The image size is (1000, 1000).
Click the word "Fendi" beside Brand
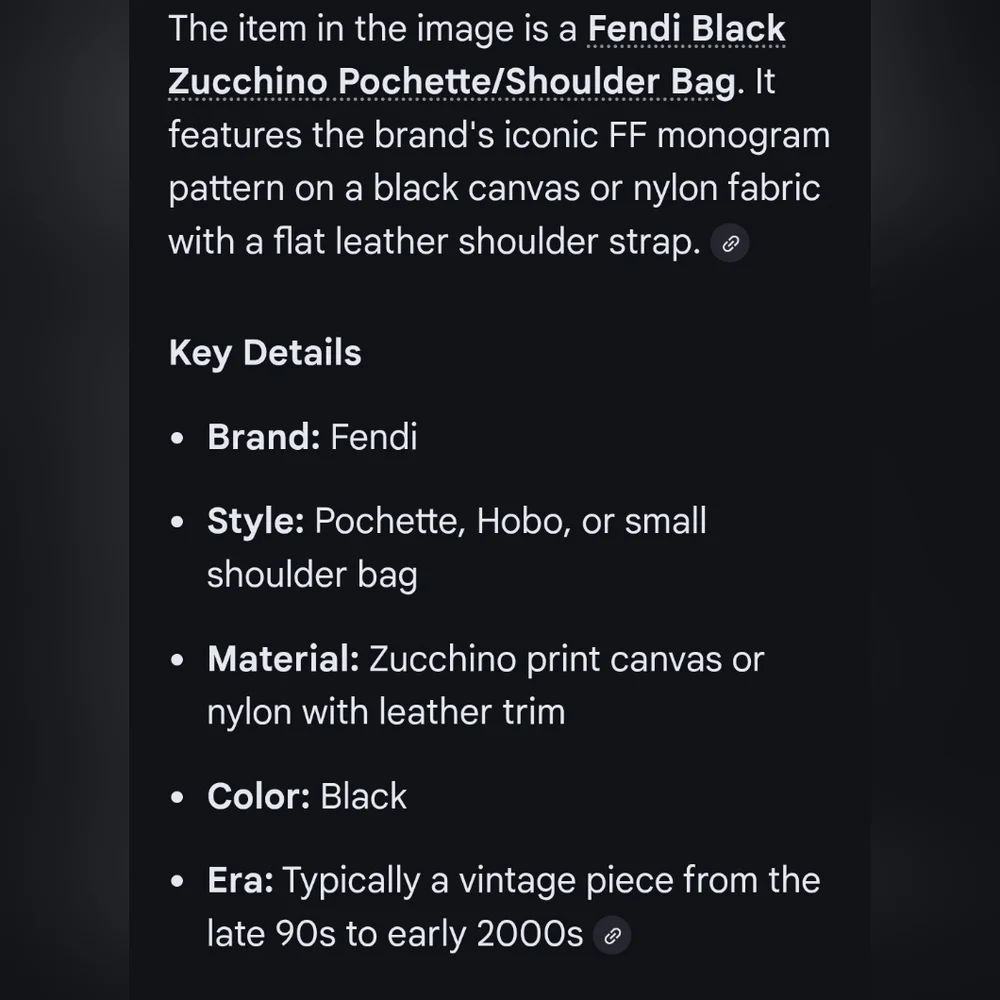click(x=373, y=437)
